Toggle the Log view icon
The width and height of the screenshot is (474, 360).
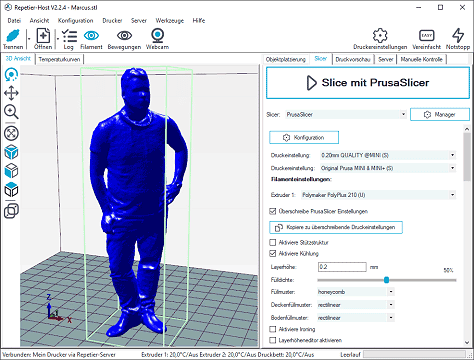(69, 36)
